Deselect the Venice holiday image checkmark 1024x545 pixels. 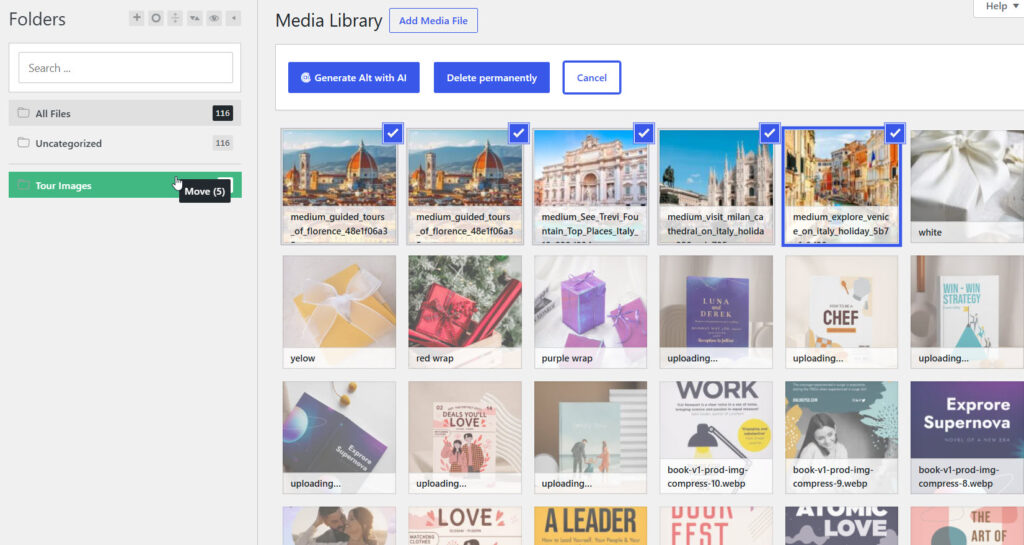click(x=895, y=133)
